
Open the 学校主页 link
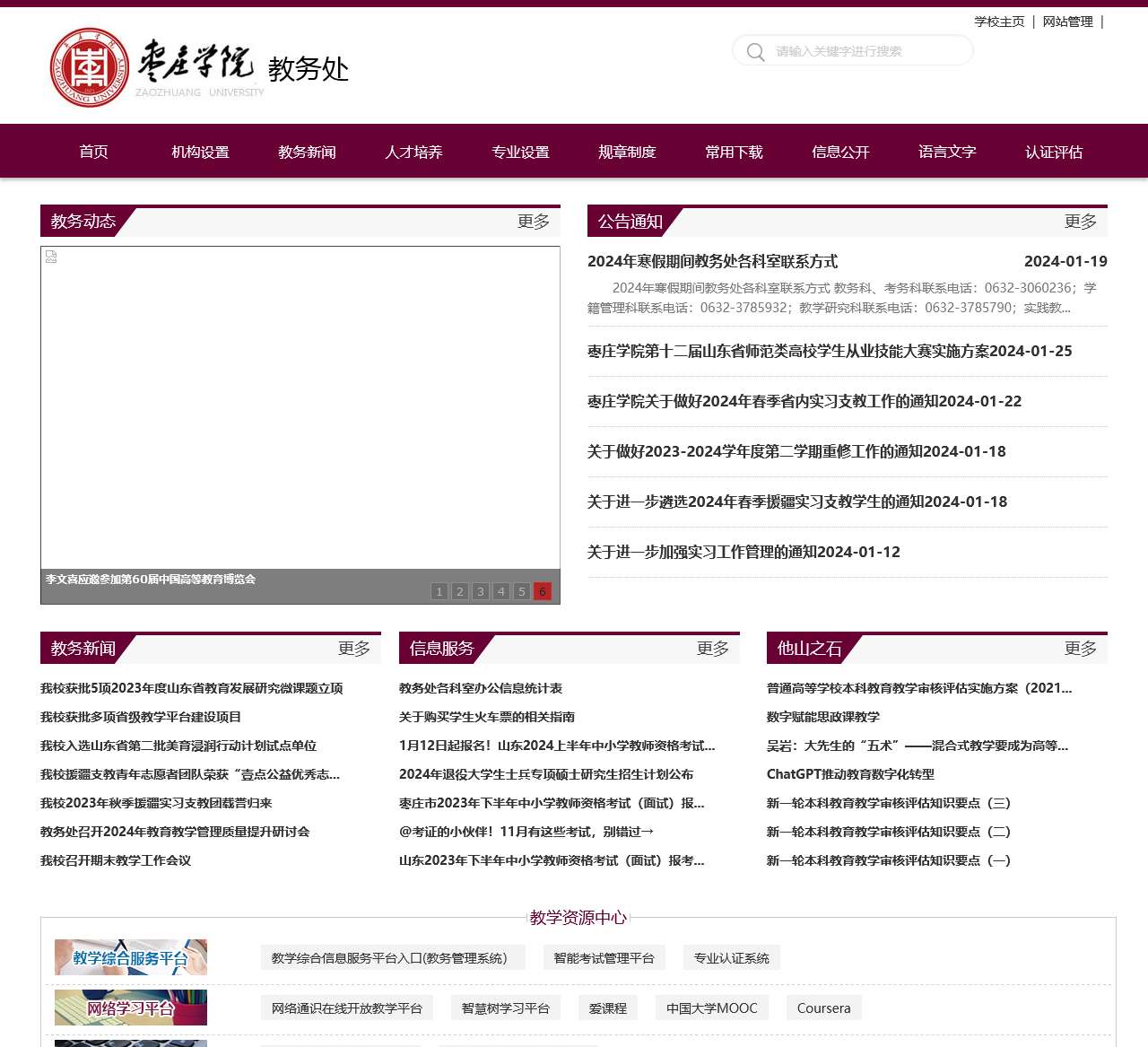tap(998, 22)
